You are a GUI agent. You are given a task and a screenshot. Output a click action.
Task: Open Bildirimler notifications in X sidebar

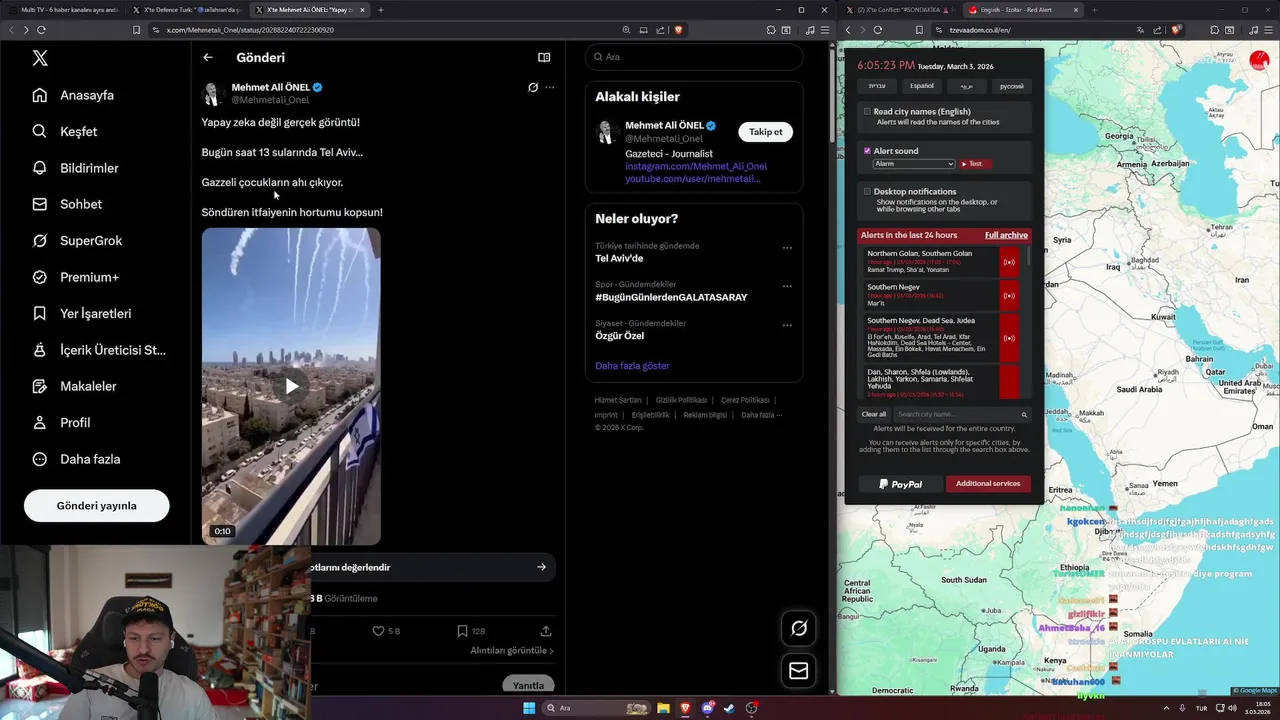coord(75,168)
